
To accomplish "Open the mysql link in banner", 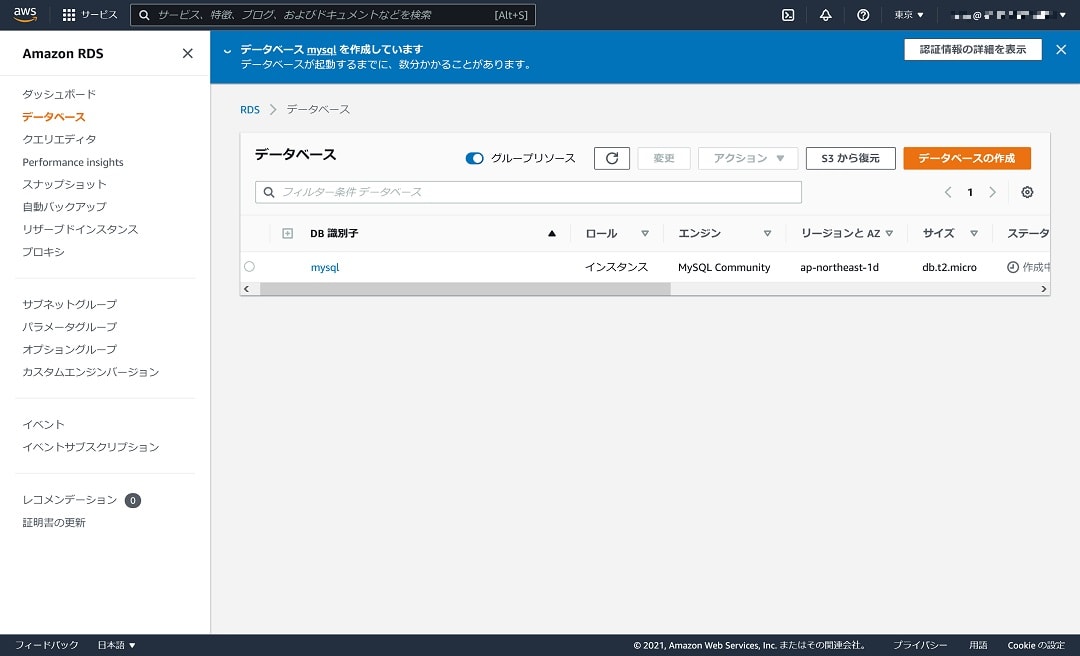I will (x=322, y=50).
